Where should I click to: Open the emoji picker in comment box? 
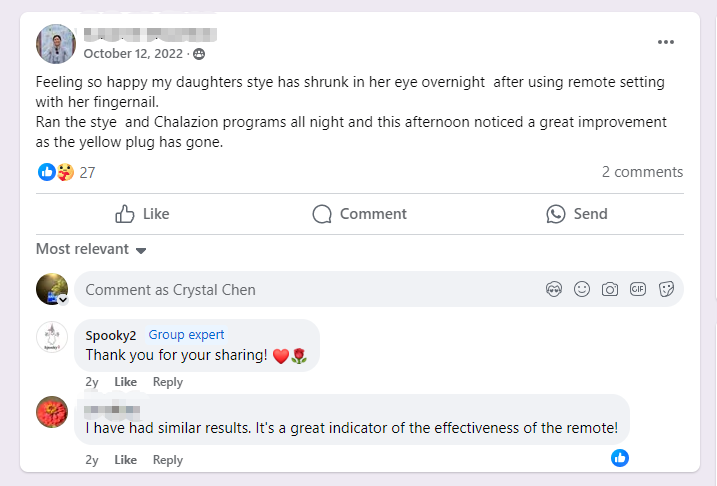point(582,289)
